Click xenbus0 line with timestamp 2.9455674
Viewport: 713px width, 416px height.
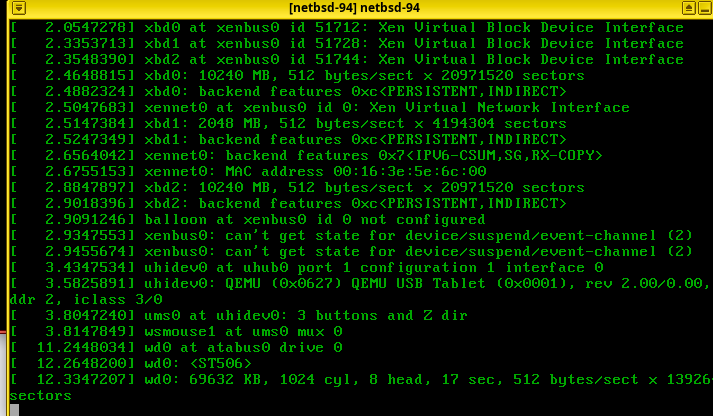[351, 251]
